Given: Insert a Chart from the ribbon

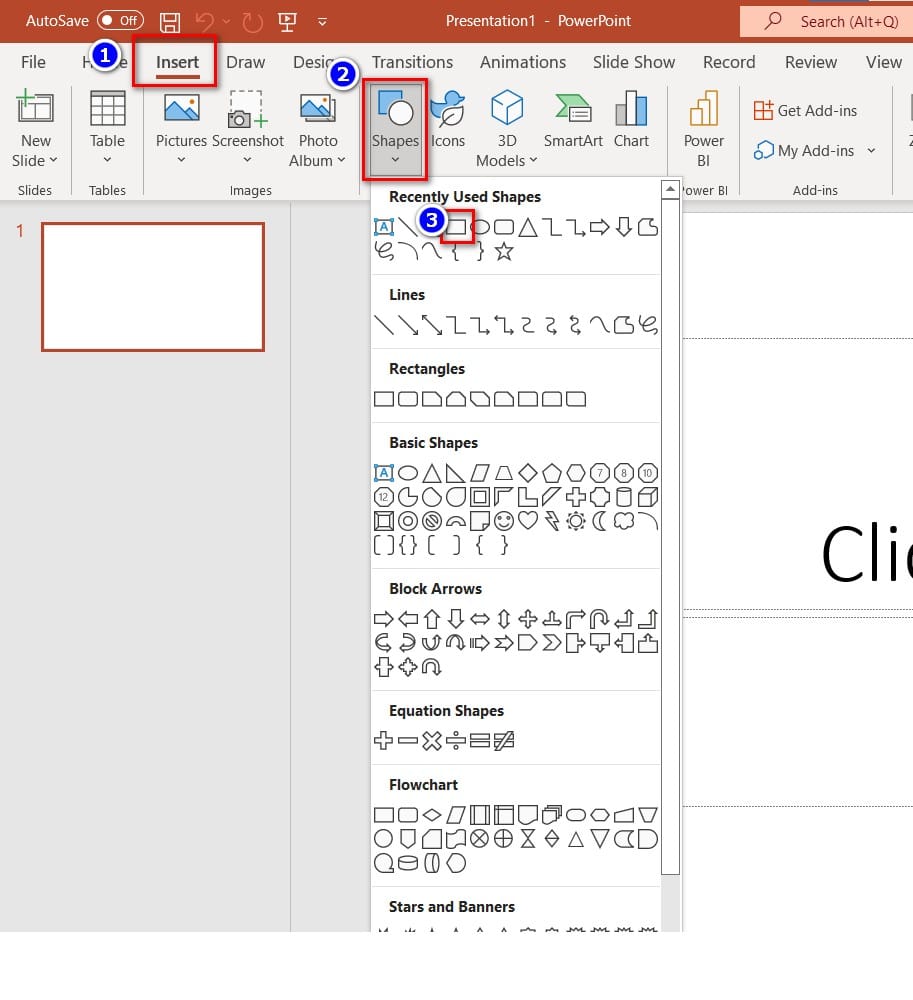Looking at the screenshot, I should 631,120.
